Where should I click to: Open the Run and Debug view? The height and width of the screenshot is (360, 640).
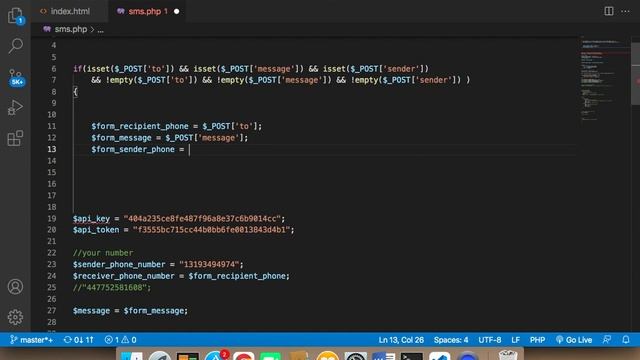tap(16, 108)
